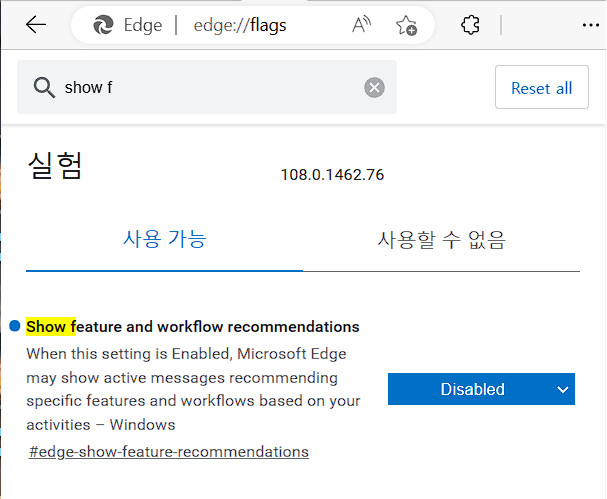Reset all flags to default
This screenshot has height=499, width=607.
(x=542, y=87)
